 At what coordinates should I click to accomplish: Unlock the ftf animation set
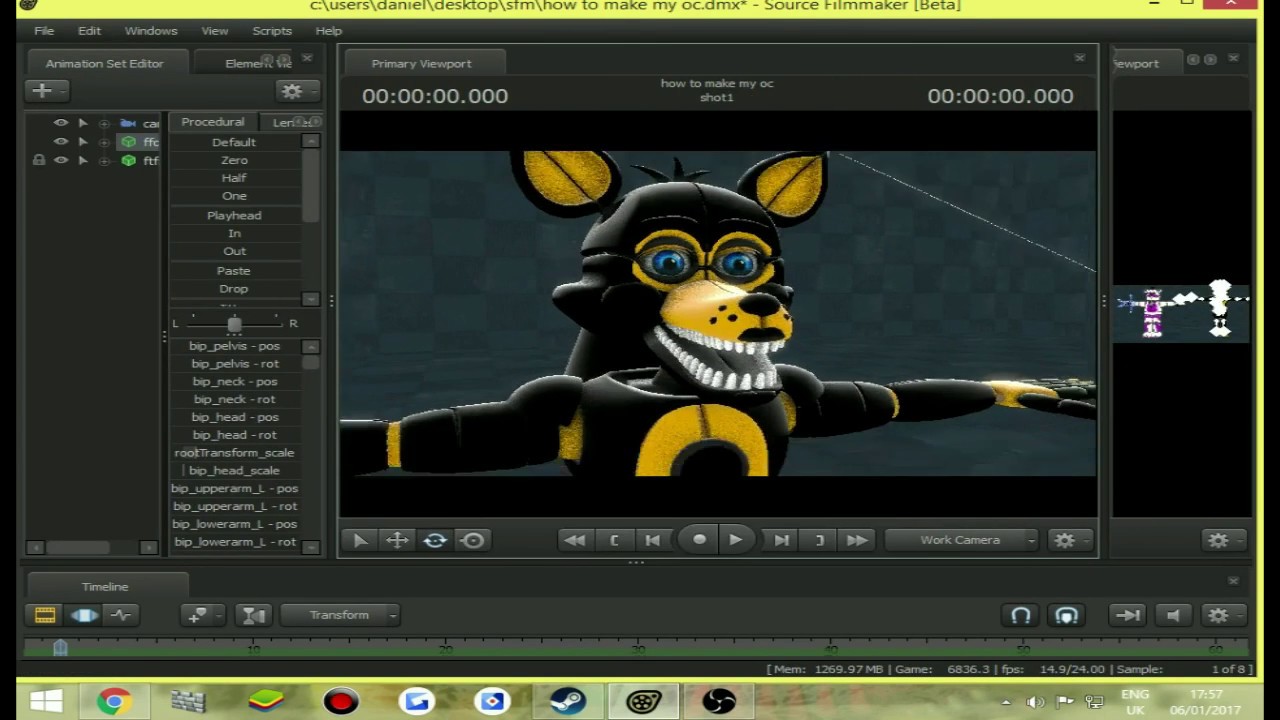coord(39,160)
